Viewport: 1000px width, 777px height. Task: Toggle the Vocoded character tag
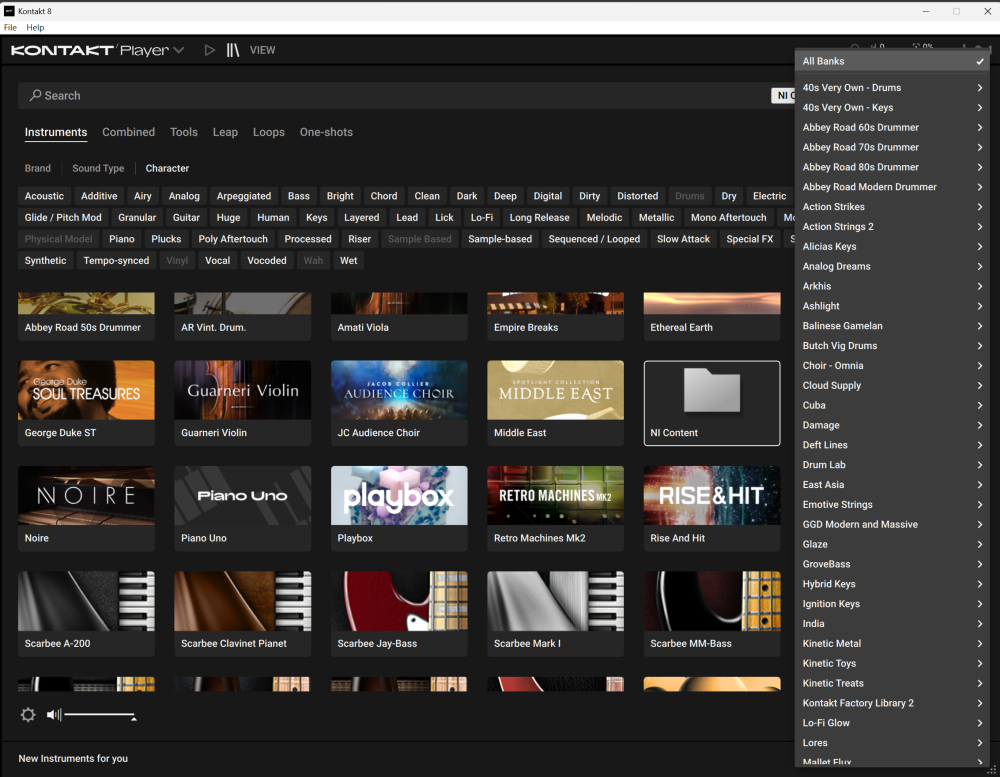point(267,260)
